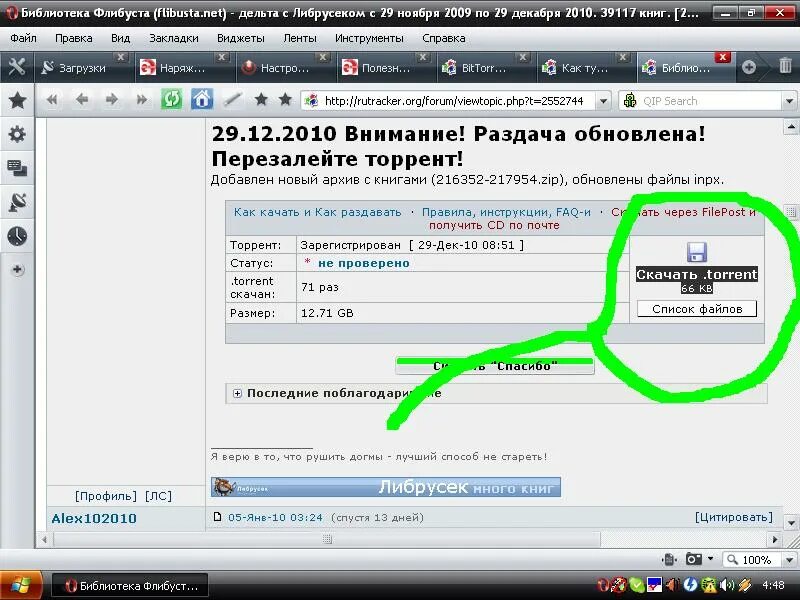The height and width of the screenshot is (600, 800).
Task: Open the Как качать и Как раздавать link
Action: pyautogui.click(x=317, y=212)
